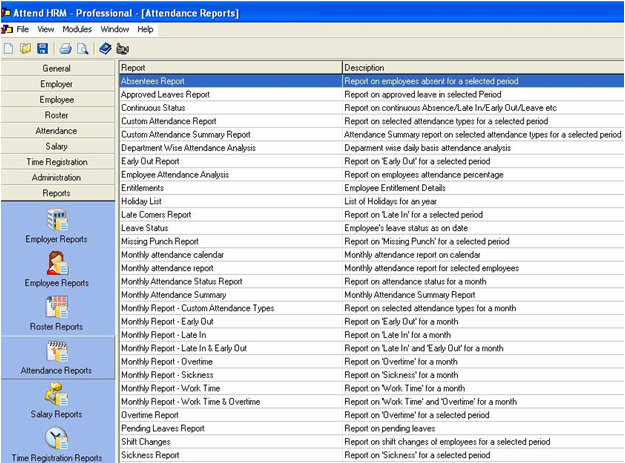Select the Early Out Report row
The image size is (625, 463).
pos(371,161)
